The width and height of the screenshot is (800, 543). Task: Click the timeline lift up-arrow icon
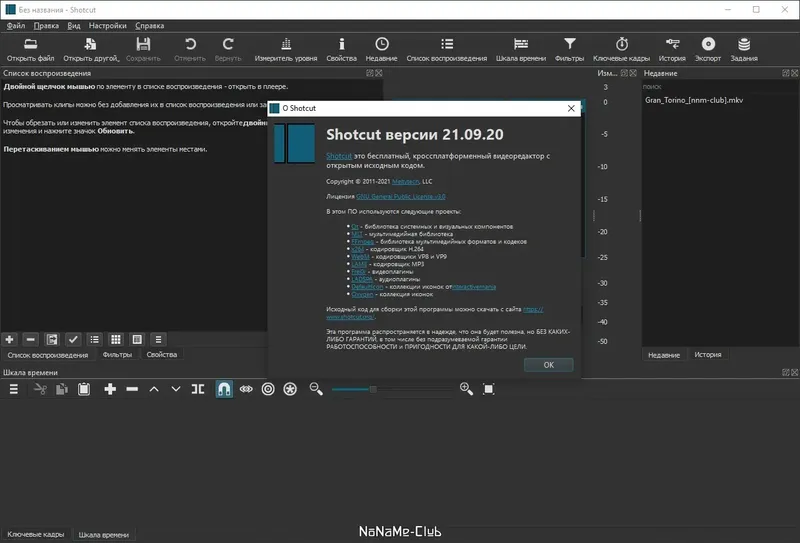[x=154, y=389]
